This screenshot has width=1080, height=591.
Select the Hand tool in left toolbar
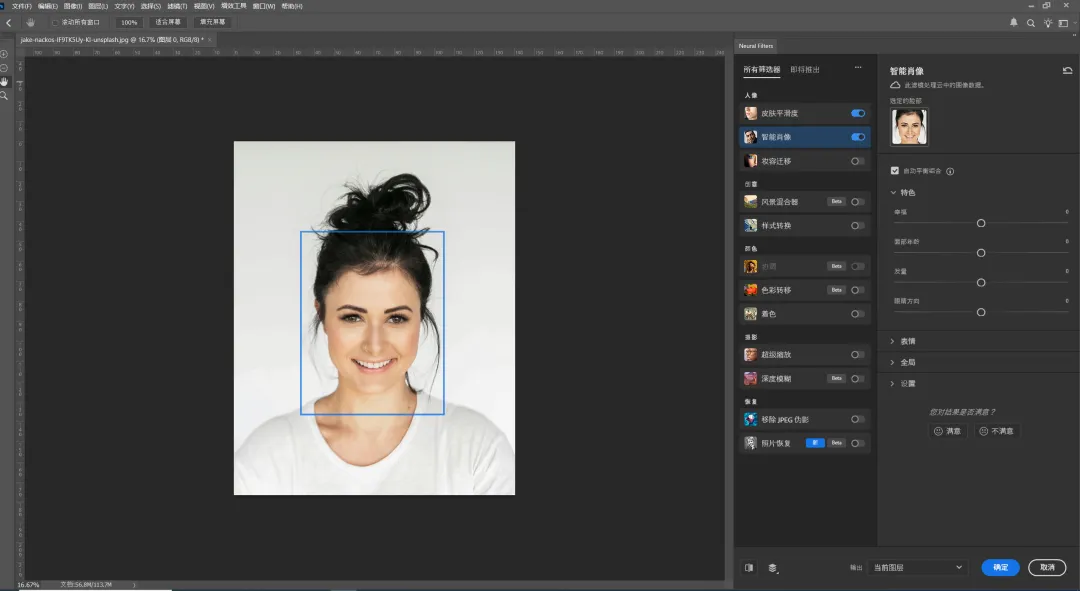pos(4,82)
